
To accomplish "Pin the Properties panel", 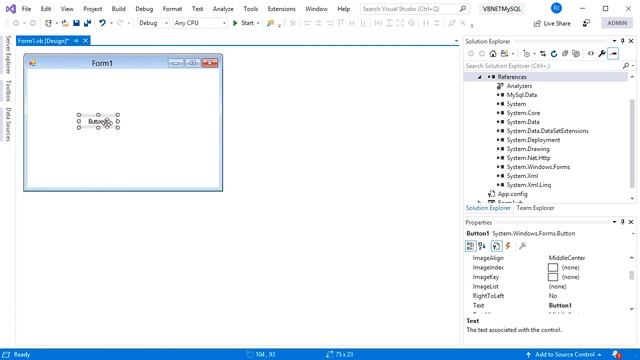I will tap(622, 222).
